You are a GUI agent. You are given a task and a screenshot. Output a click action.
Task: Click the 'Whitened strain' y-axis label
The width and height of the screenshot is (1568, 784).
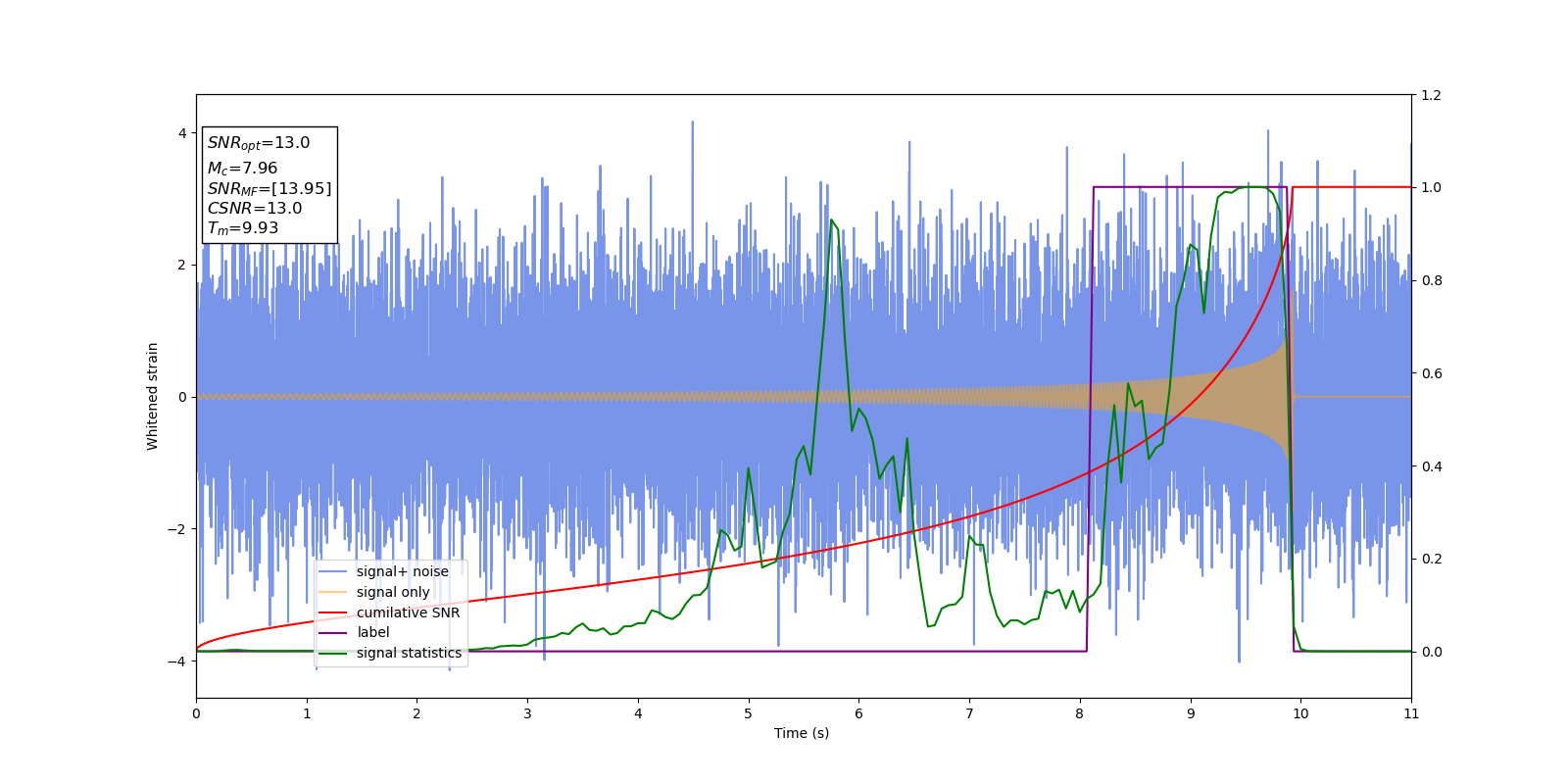[152, 396]
